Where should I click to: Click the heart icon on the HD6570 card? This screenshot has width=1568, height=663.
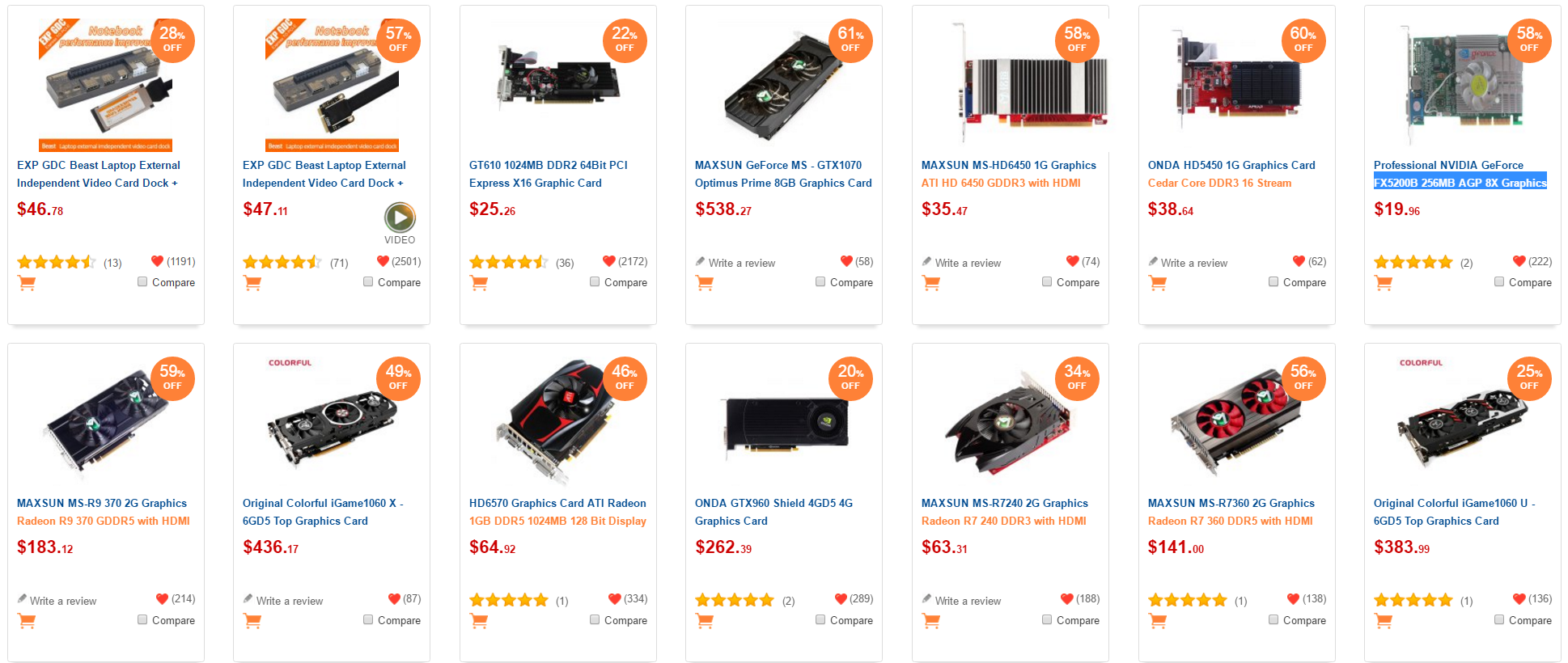coord(614,599)
